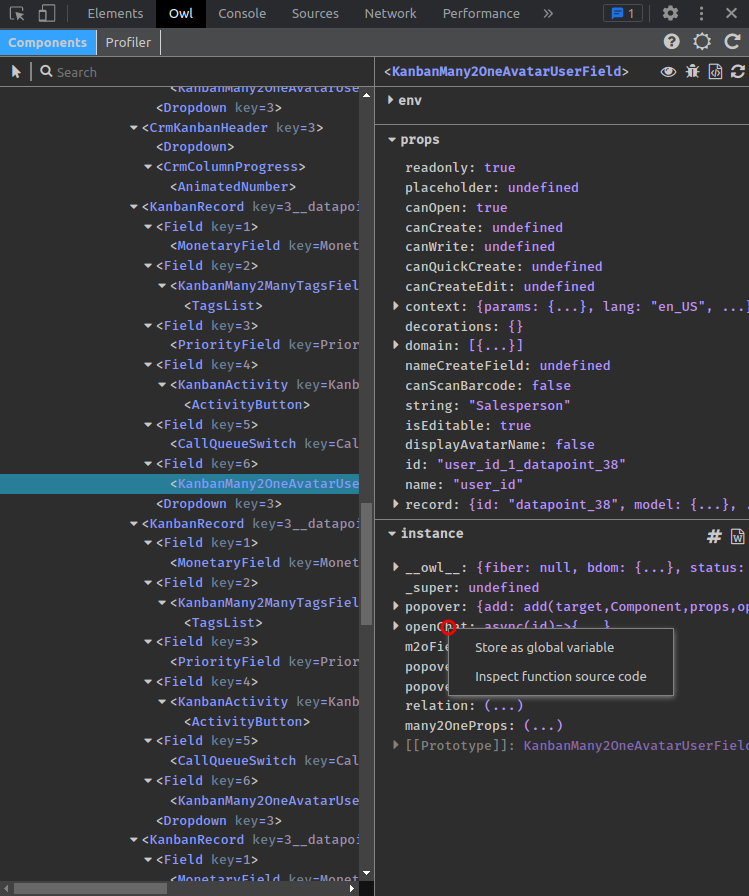Open the Performance tab
Image resolution: width=749 pixels, height=896 pixels.
click(481, 13)
